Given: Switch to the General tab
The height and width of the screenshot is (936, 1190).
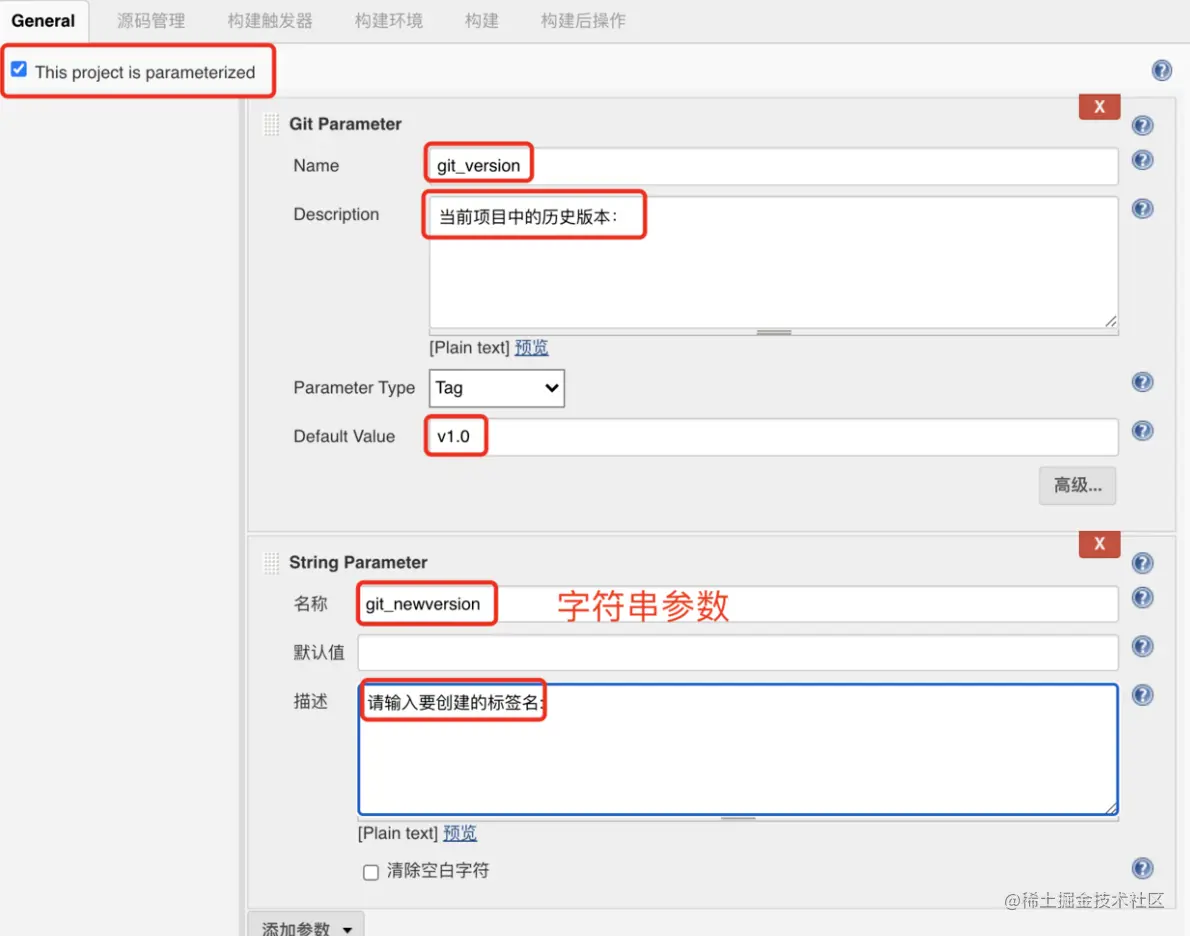Looking at the screenshot, I should tap(43, 20).
